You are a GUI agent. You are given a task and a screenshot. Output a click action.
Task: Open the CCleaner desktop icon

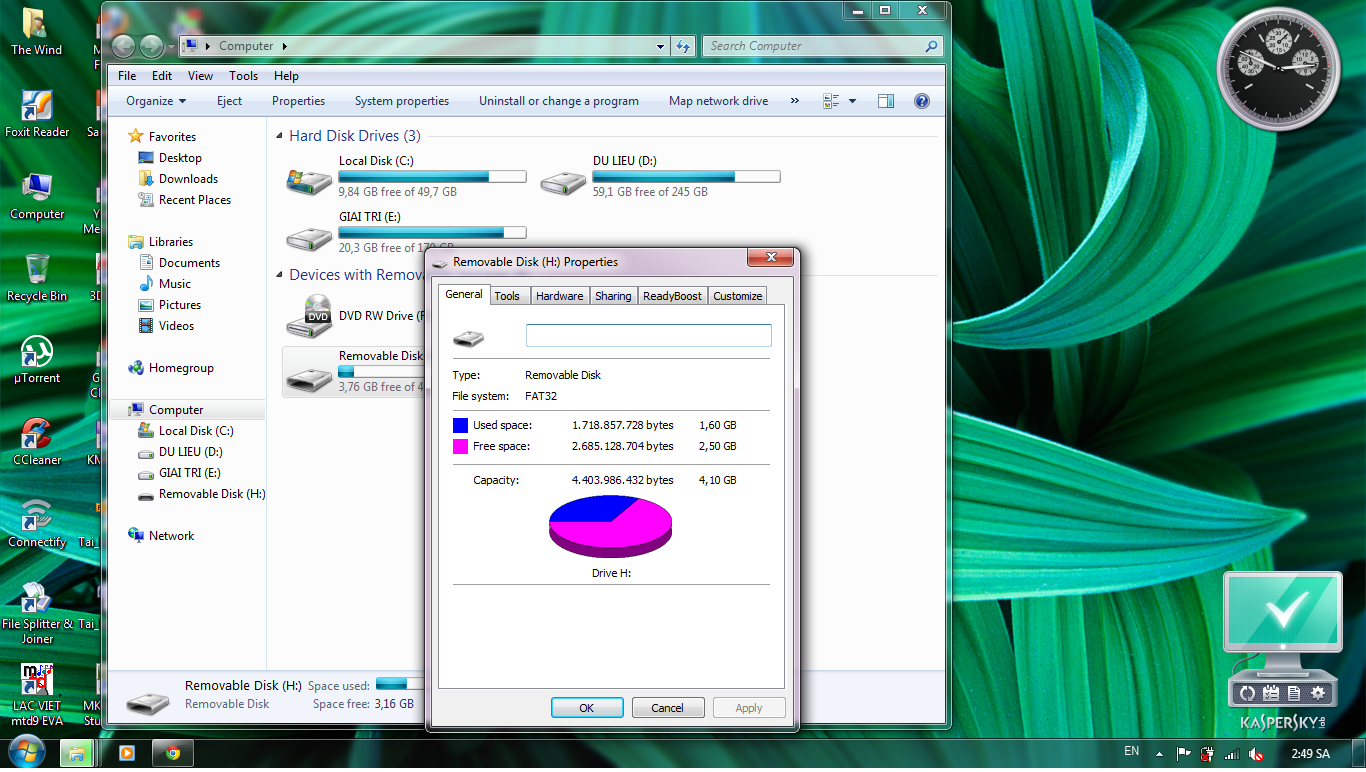point(37,441)
